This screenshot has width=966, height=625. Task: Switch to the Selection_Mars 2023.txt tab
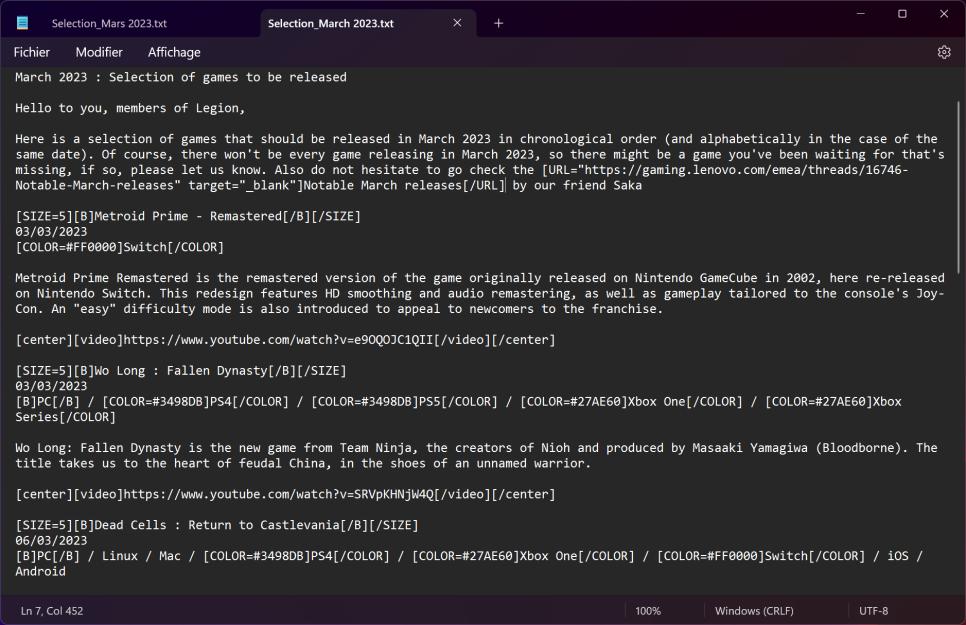click(110, 23)
